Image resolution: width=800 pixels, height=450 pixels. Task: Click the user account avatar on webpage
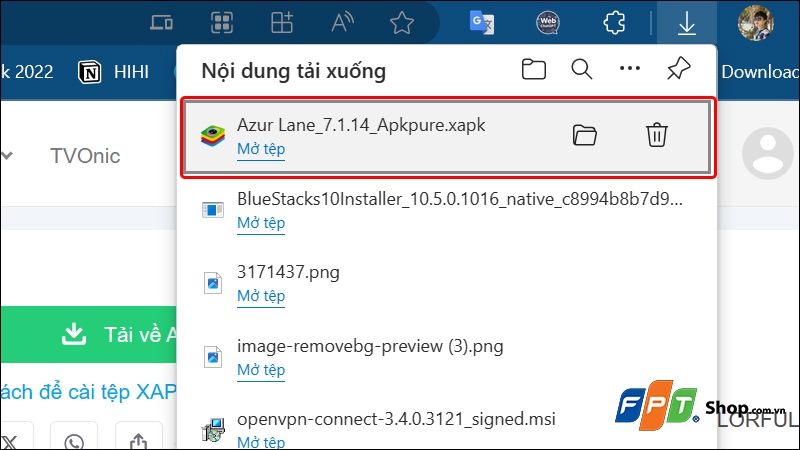pyautogui.click(x=767, y=154)
